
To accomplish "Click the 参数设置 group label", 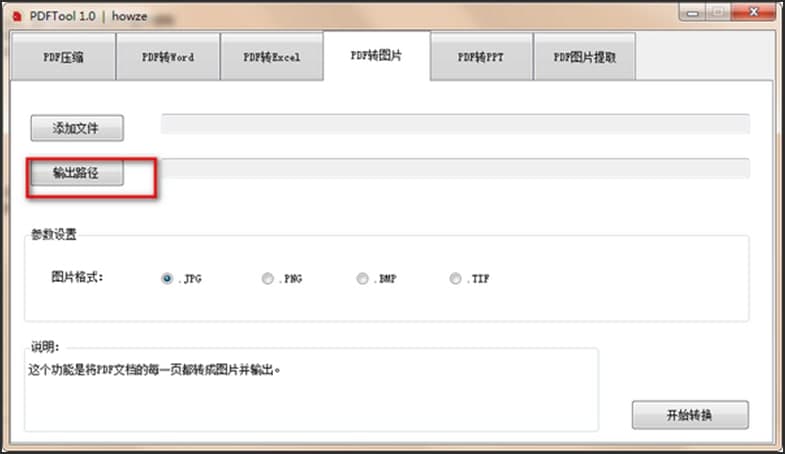I will (x=54, y=234).
